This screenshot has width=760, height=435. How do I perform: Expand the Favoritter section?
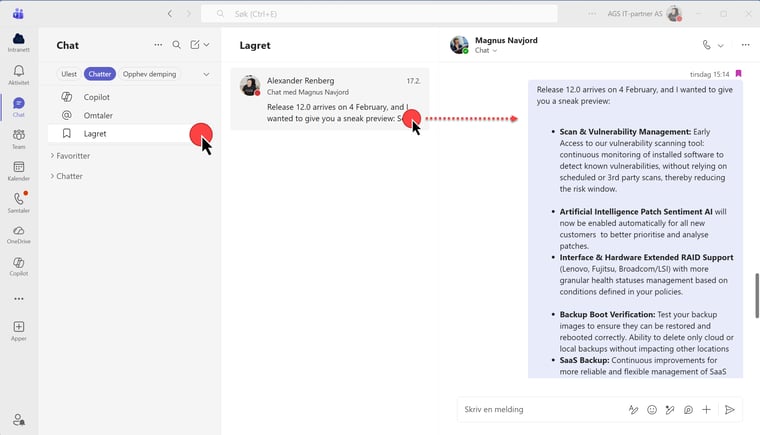point(72,156)
